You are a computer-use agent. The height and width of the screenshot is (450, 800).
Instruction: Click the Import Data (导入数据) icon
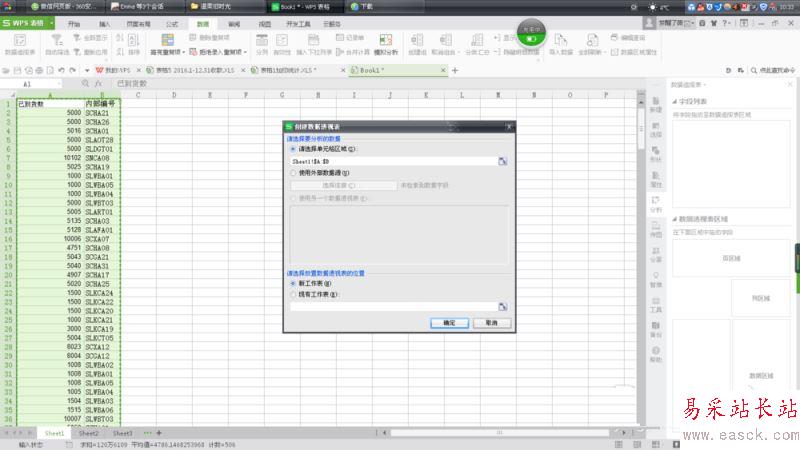click(560, 40)
